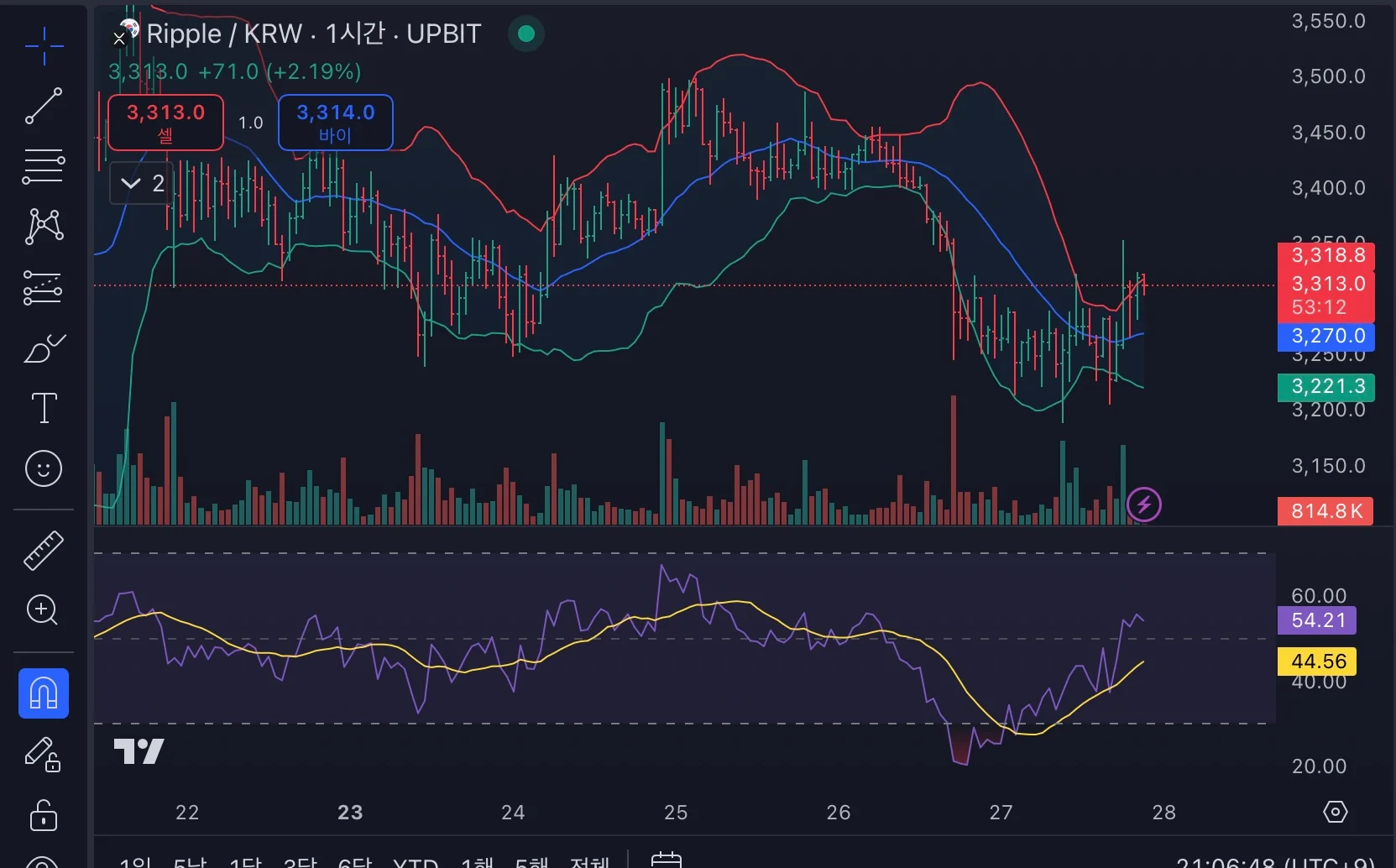The image size is (1396, 868).
Task: Click the green 3,221.3 lower band label
Action: [x=1326, y=386]
